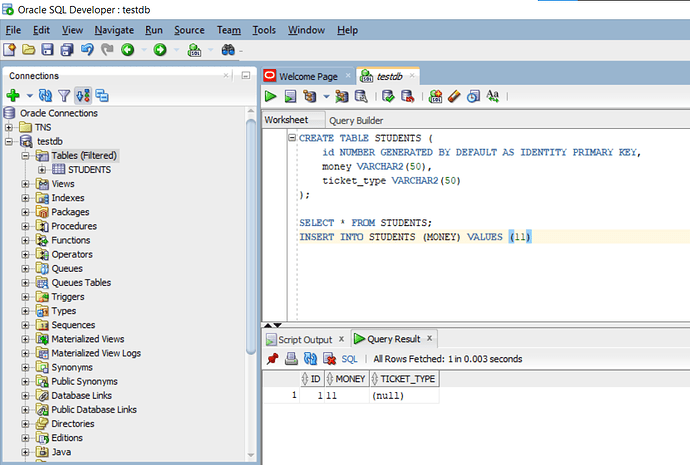Collapse the CREATE TABLE code block
The width and height of the screenshot is (690, 465).
(292, 138)
